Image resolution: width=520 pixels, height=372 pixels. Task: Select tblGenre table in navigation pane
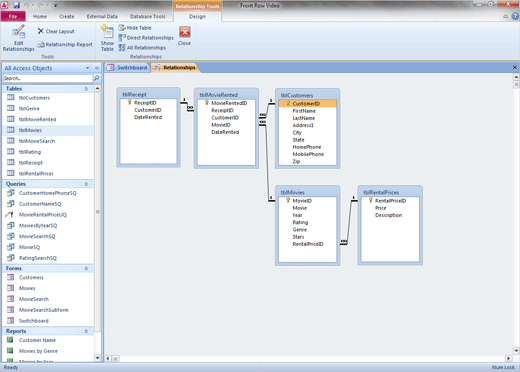pos(48,109)
